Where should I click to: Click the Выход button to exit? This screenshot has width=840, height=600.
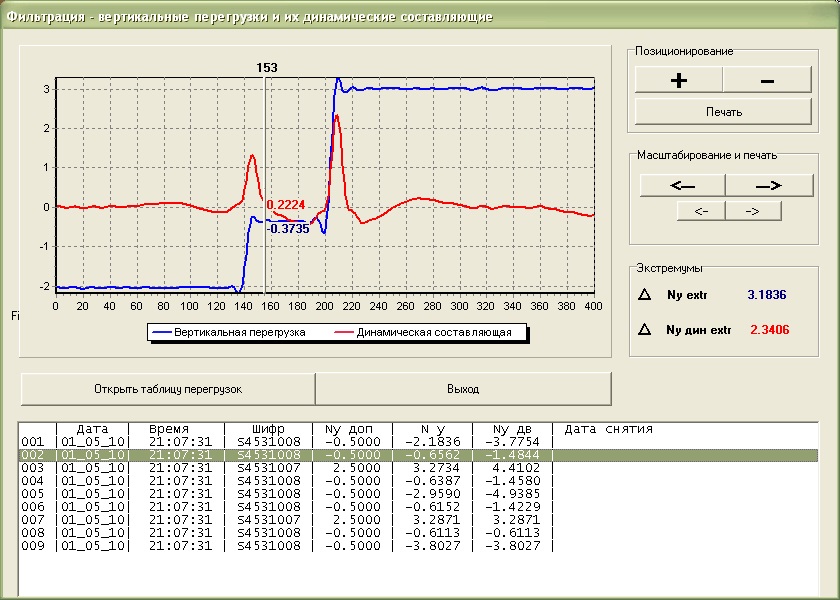(x=463, y=389)
